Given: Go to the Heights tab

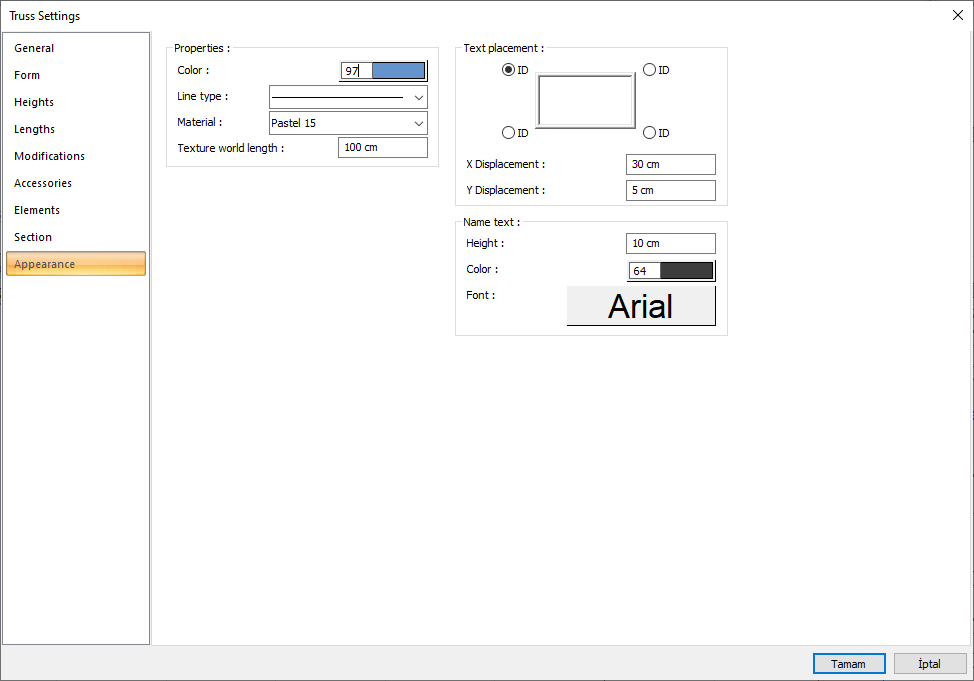Looking at the screenshot, I should [x=34, y=102].
